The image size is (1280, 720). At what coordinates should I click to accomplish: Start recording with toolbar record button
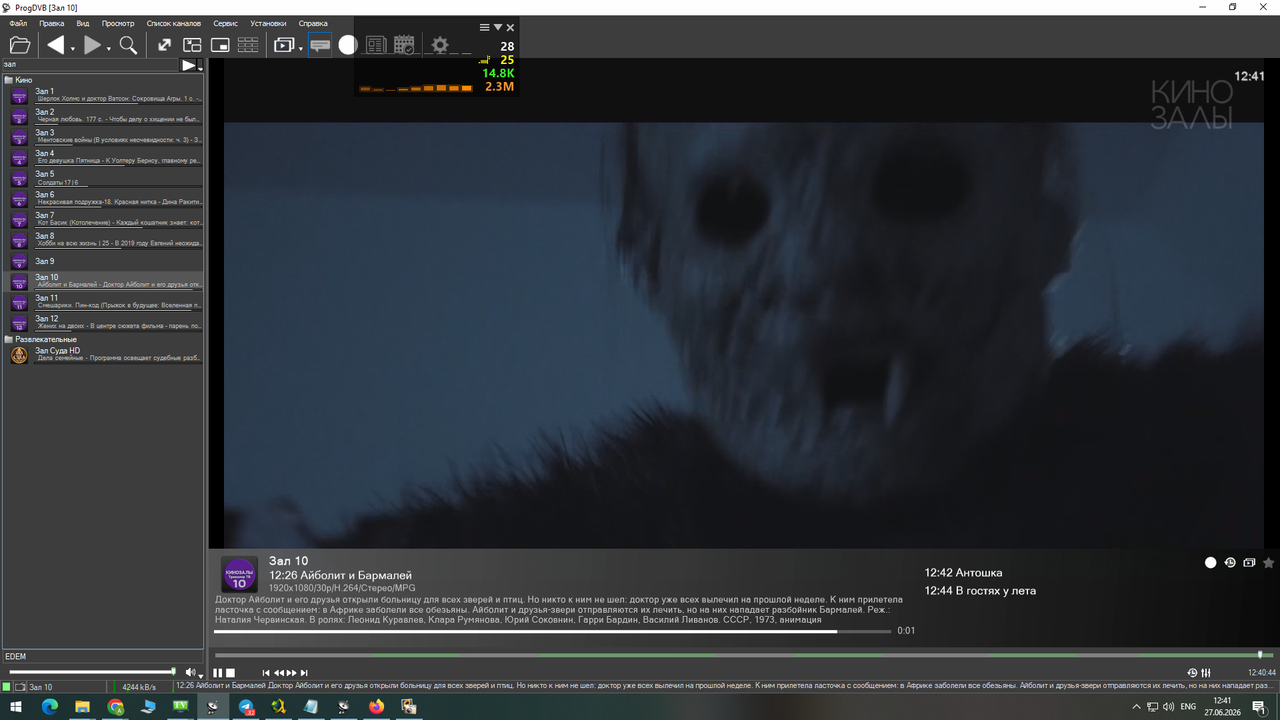pyautogui.click(x=348, y=45)
